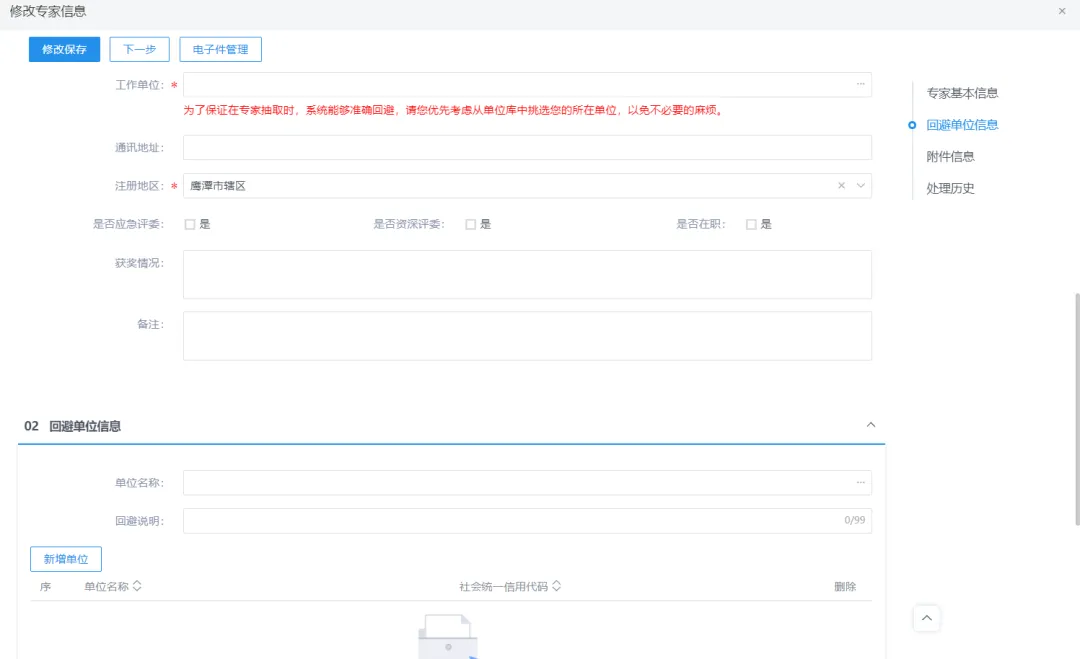Click into the 通讯地址 input field
This screenshot has height=659, width=1080.
click(x=527, y=148)
